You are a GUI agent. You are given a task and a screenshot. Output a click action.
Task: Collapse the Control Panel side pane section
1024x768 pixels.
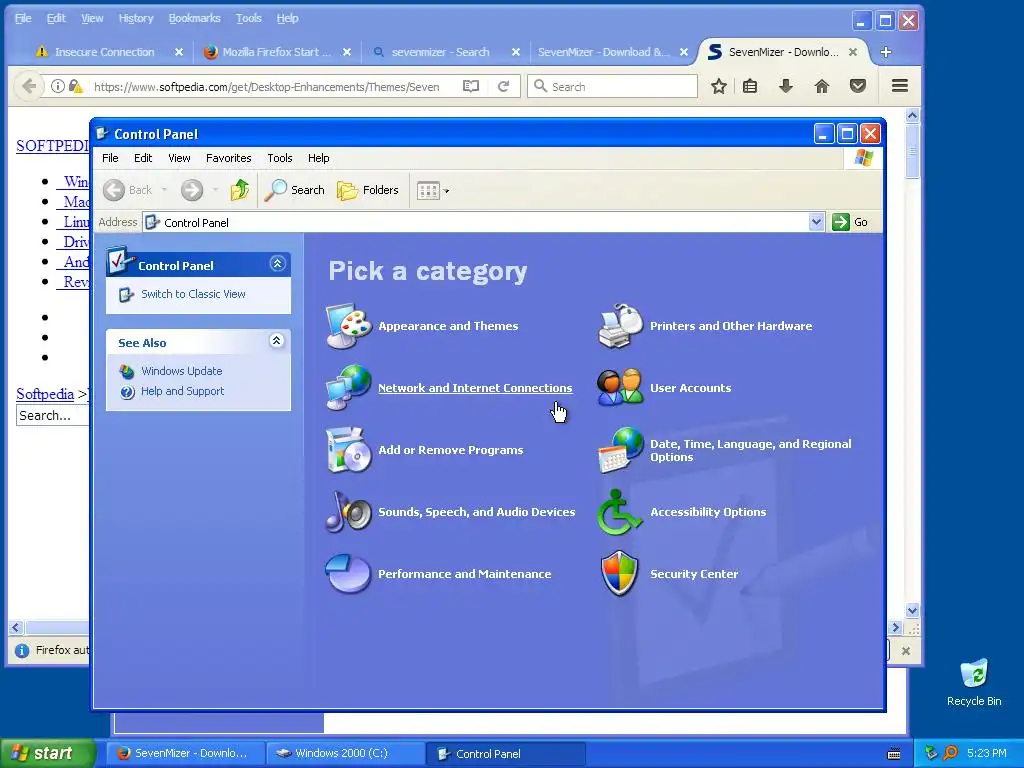click(278, 264)
